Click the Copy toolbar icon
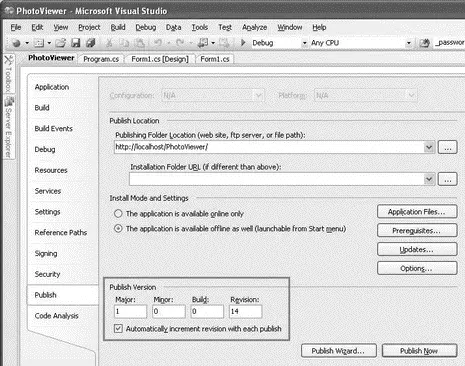This screenshot has height=366, width=465. 125,43
